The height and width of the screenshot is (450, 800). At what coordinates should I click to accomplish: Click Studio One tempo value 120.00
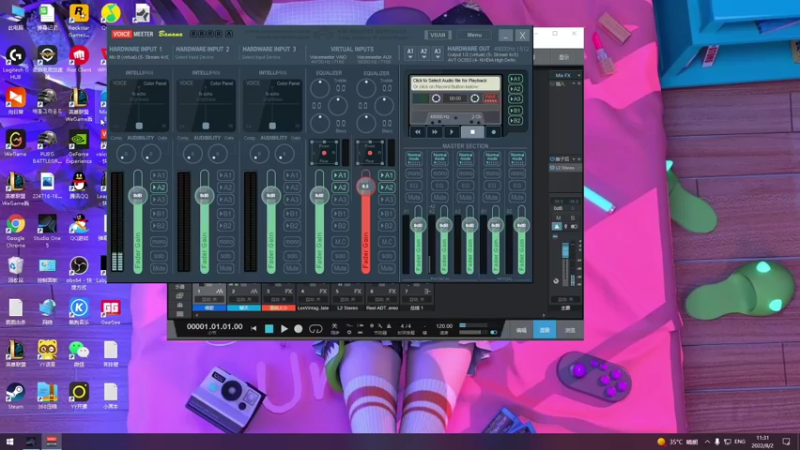pos(444,326)
